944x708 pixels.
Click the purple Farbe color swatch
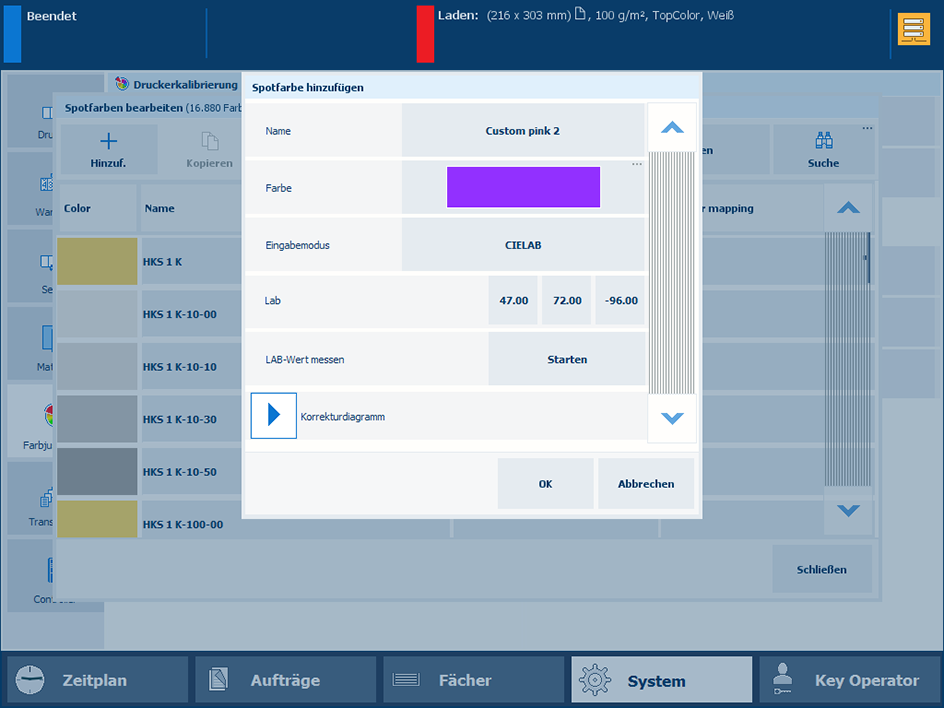coord(523,187)
